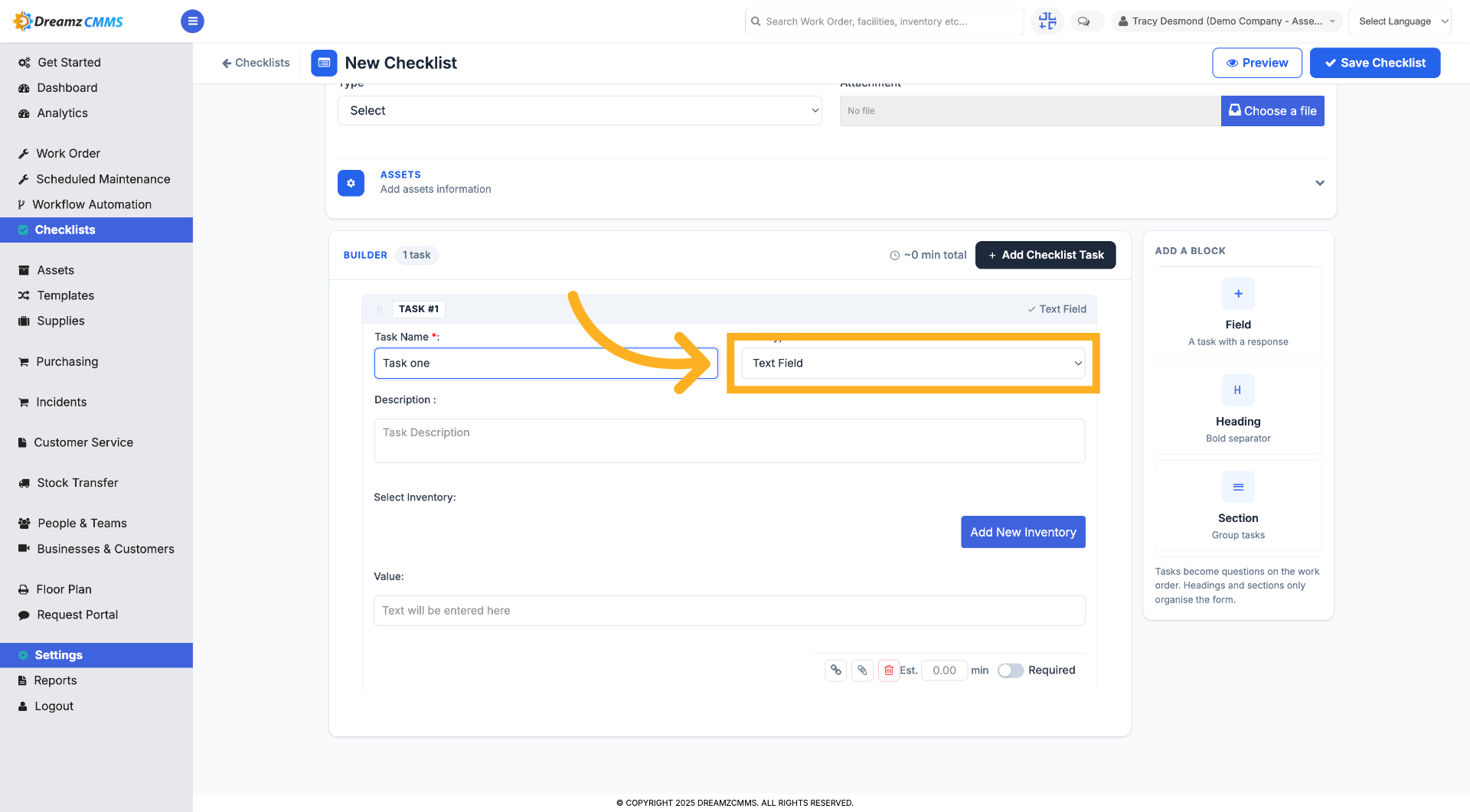Open the quick-add grid icon in header
The width and height of the screenshot is (1470, 812).
(1047, 21)
